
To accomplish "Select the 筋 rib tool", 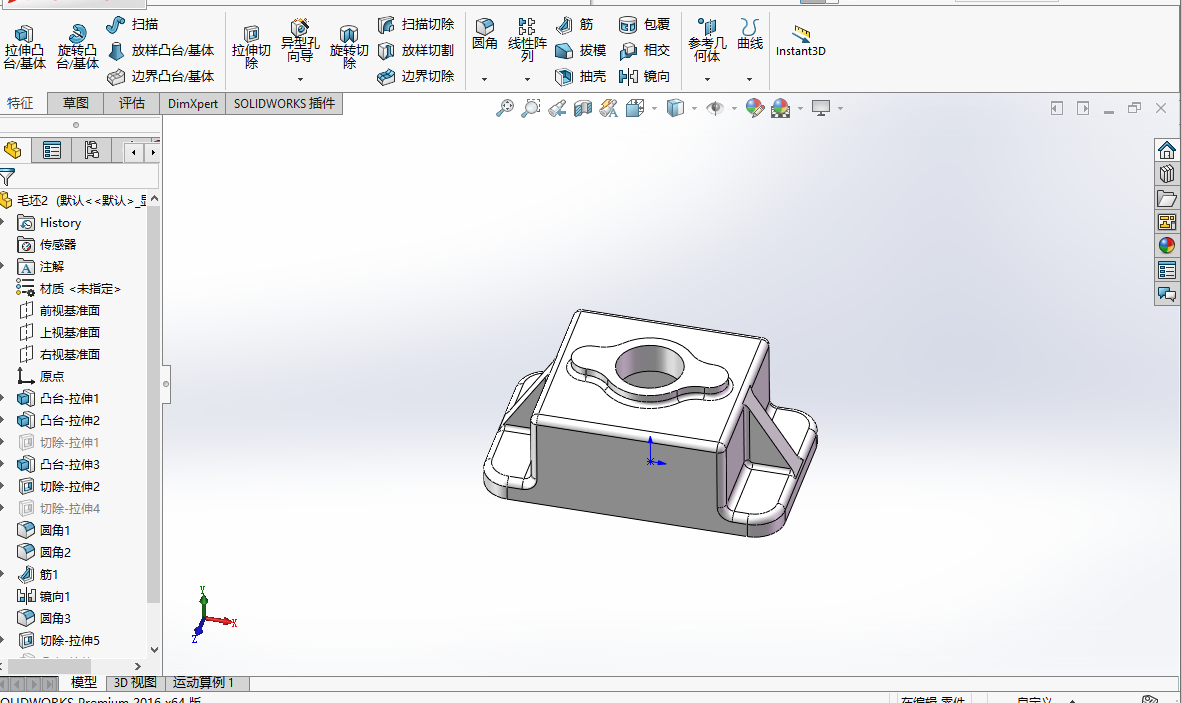I will (x=574, y=25).
